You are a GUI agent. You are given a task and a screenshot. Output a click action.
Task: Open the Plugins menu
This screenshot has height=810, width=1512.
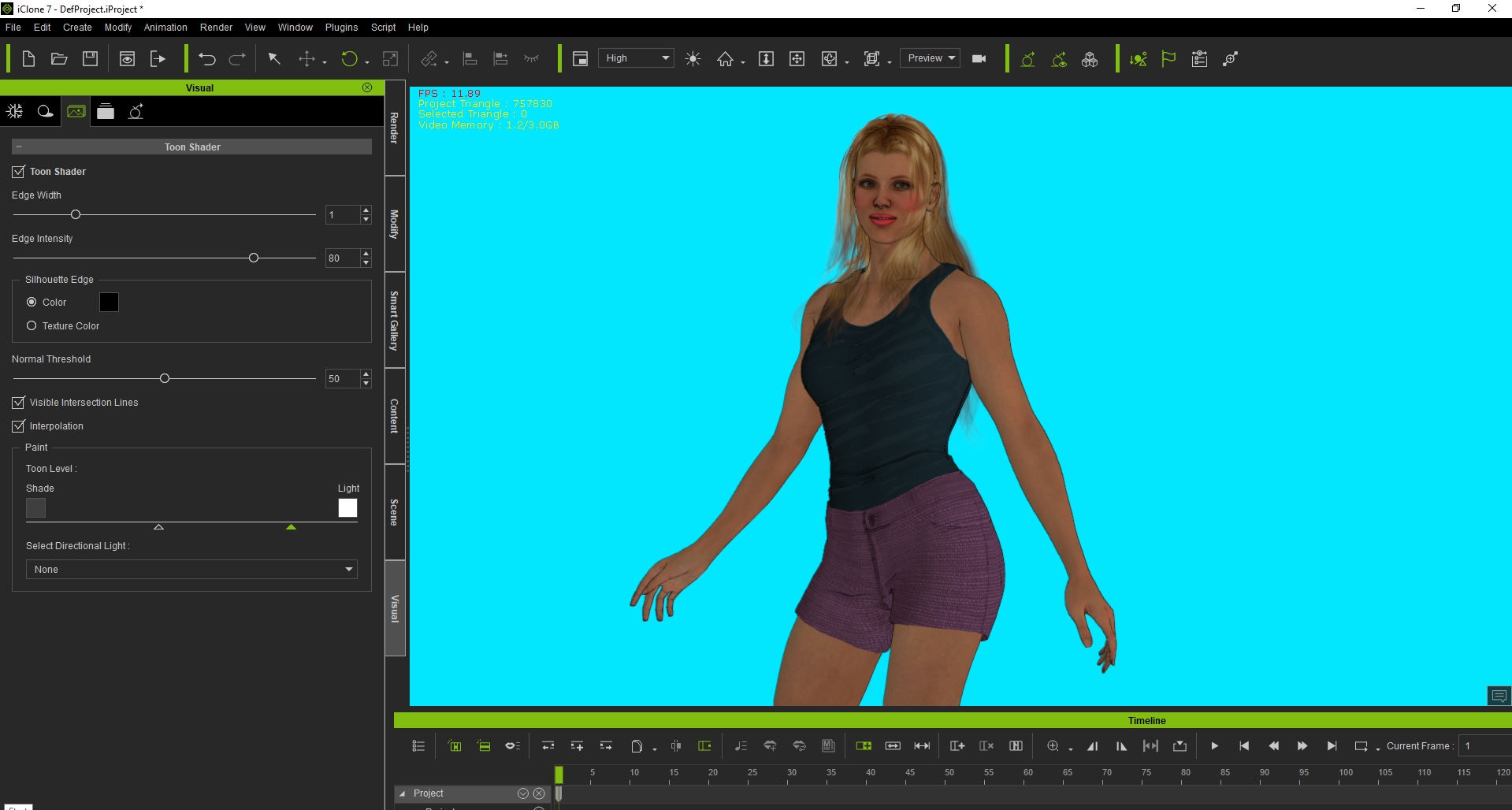pos(341,28)
